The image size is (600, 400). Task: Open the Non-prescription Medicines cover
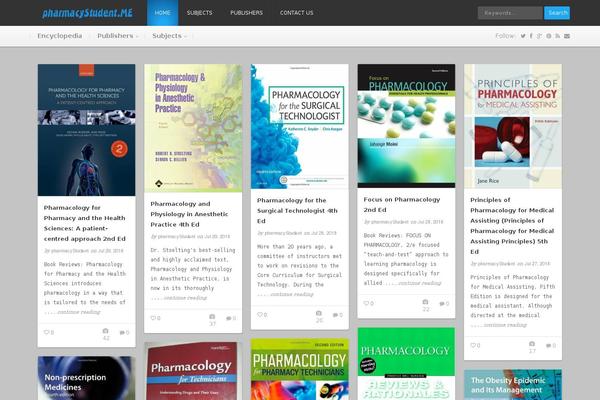tap(86, 378)
